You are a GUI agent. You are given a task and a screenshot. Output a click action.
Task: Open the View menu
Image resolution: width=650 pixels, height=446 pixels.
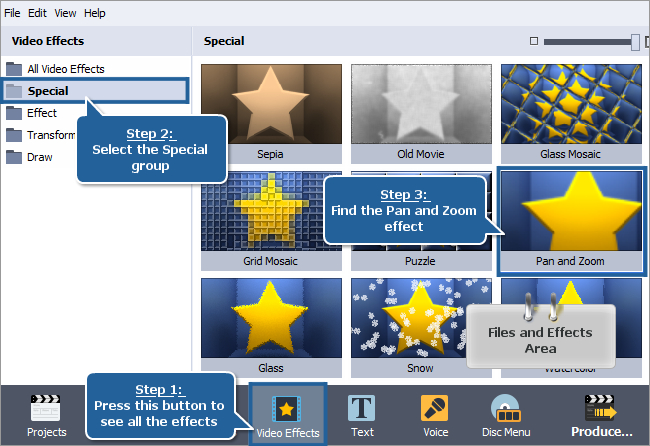(x=65, y=13)
